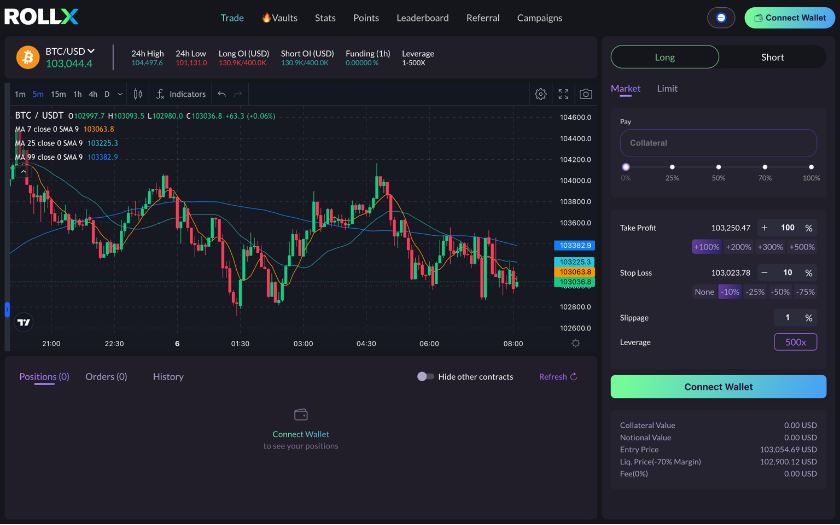
Task: Select the D daily timeframe
Action: point(107,94)
